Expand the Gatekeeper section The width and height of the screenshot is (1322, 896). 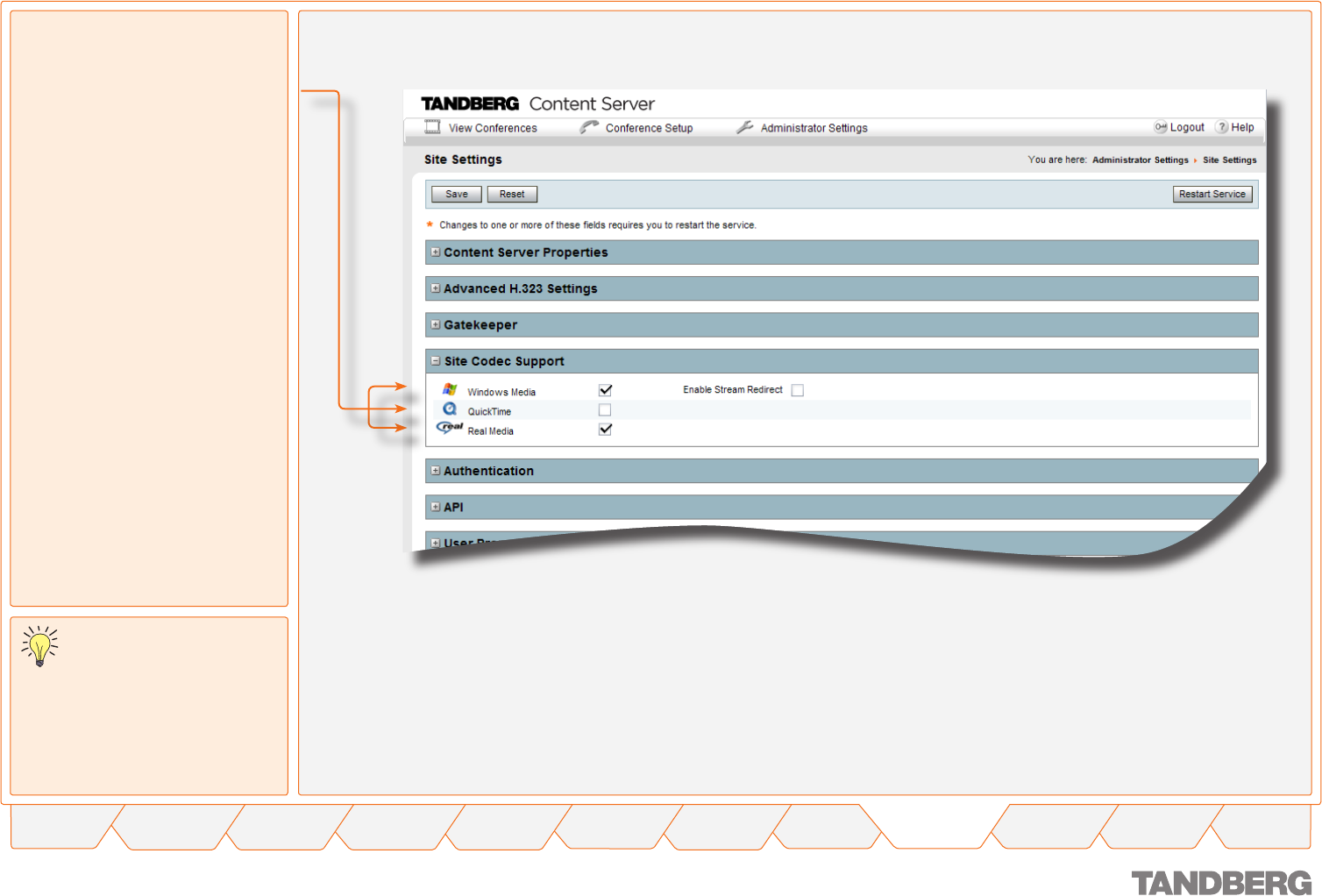436,324
